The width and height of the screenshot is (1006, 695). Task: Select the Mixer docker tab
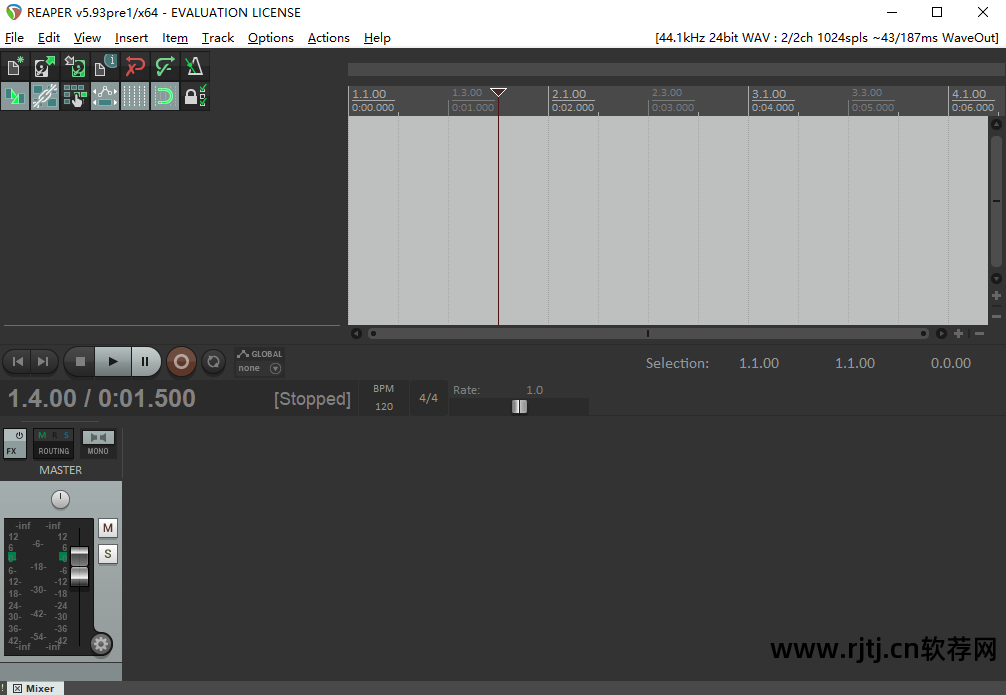pyautogui.click(x=40, y=689)
